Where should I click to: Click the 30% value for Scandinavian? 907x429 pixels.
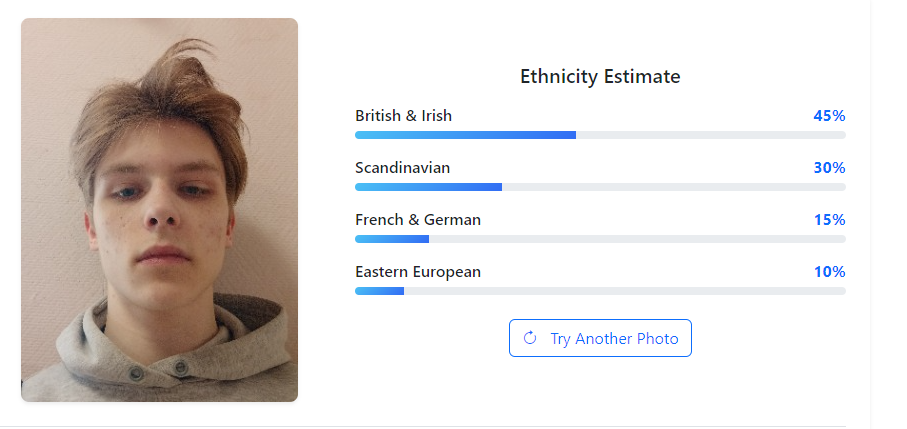pos(829,168)
